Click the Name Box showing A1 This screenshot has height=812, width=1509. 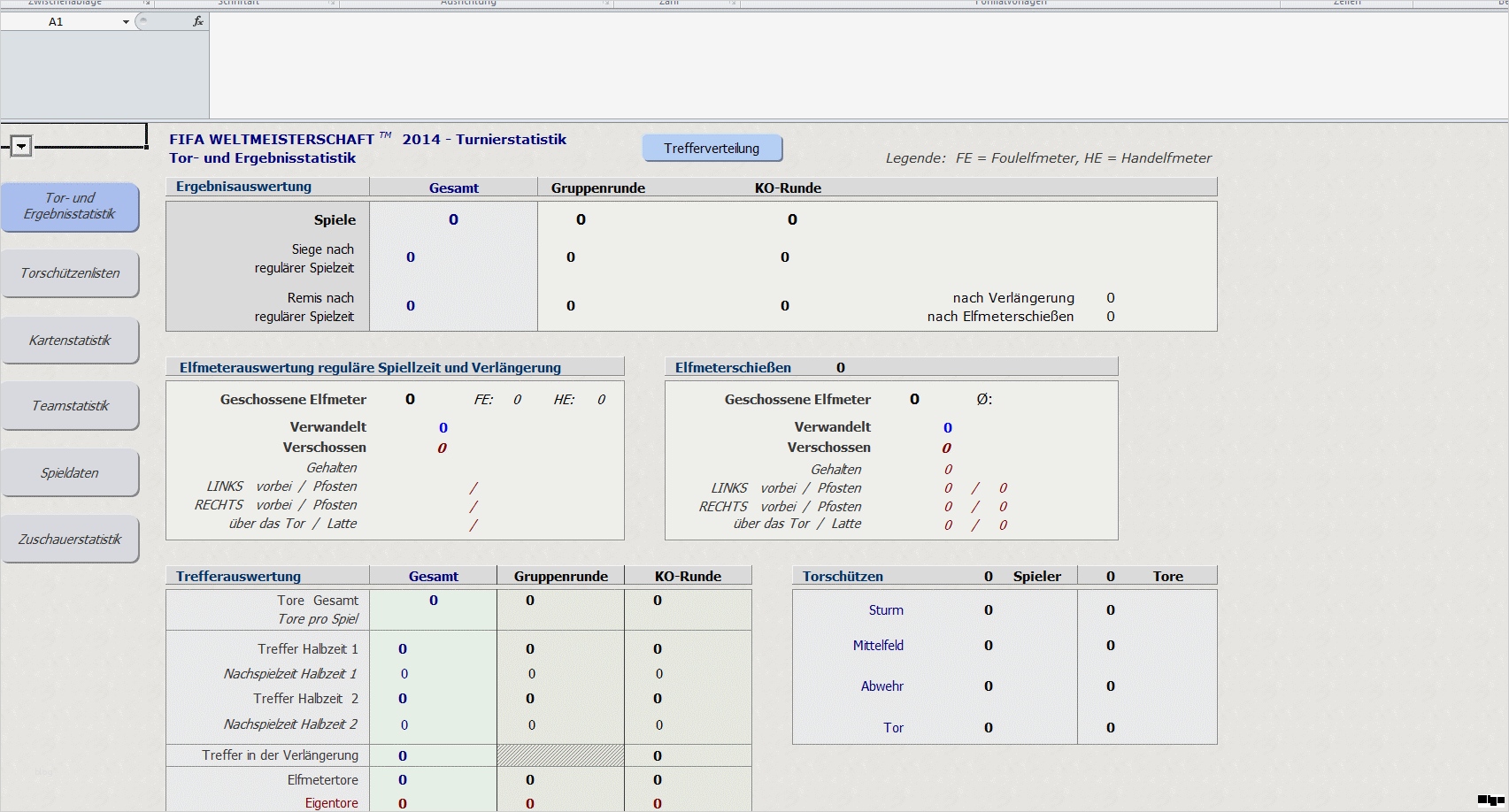[x=56, y=22]
